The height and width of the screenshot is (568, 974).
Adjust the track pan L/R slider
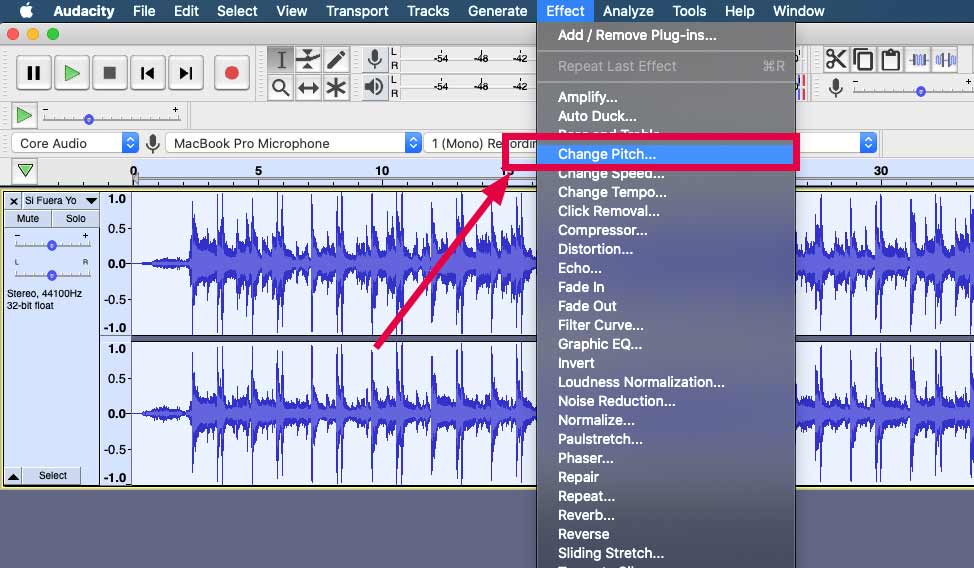52,275
